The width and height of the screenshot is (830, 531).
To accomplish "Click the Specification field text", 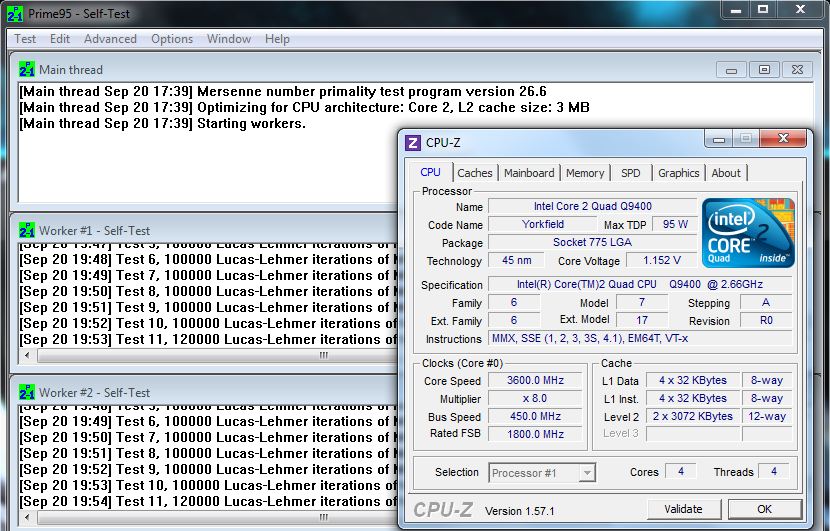I will [x=639, y=284].
